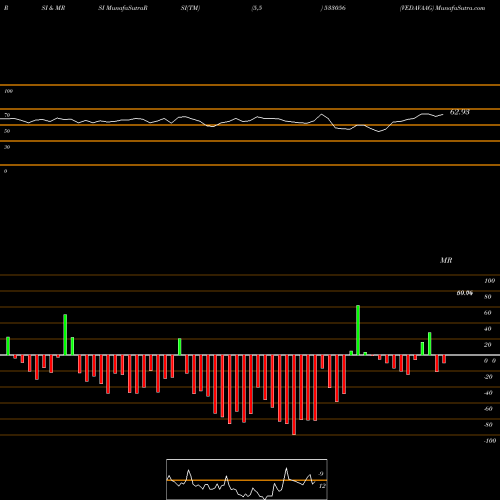Screen dimensions: 500x500
Task: Click the value 12 in the mini chart
Action: click(322, 486)
